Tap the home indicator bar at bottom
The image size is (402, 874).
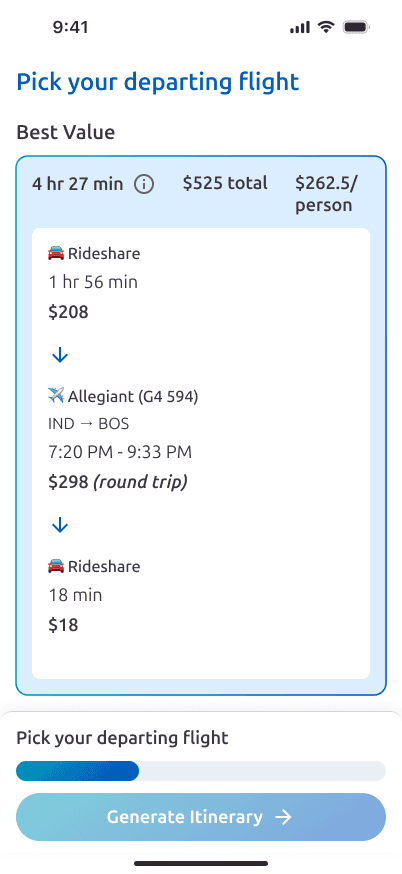(201, 864)
